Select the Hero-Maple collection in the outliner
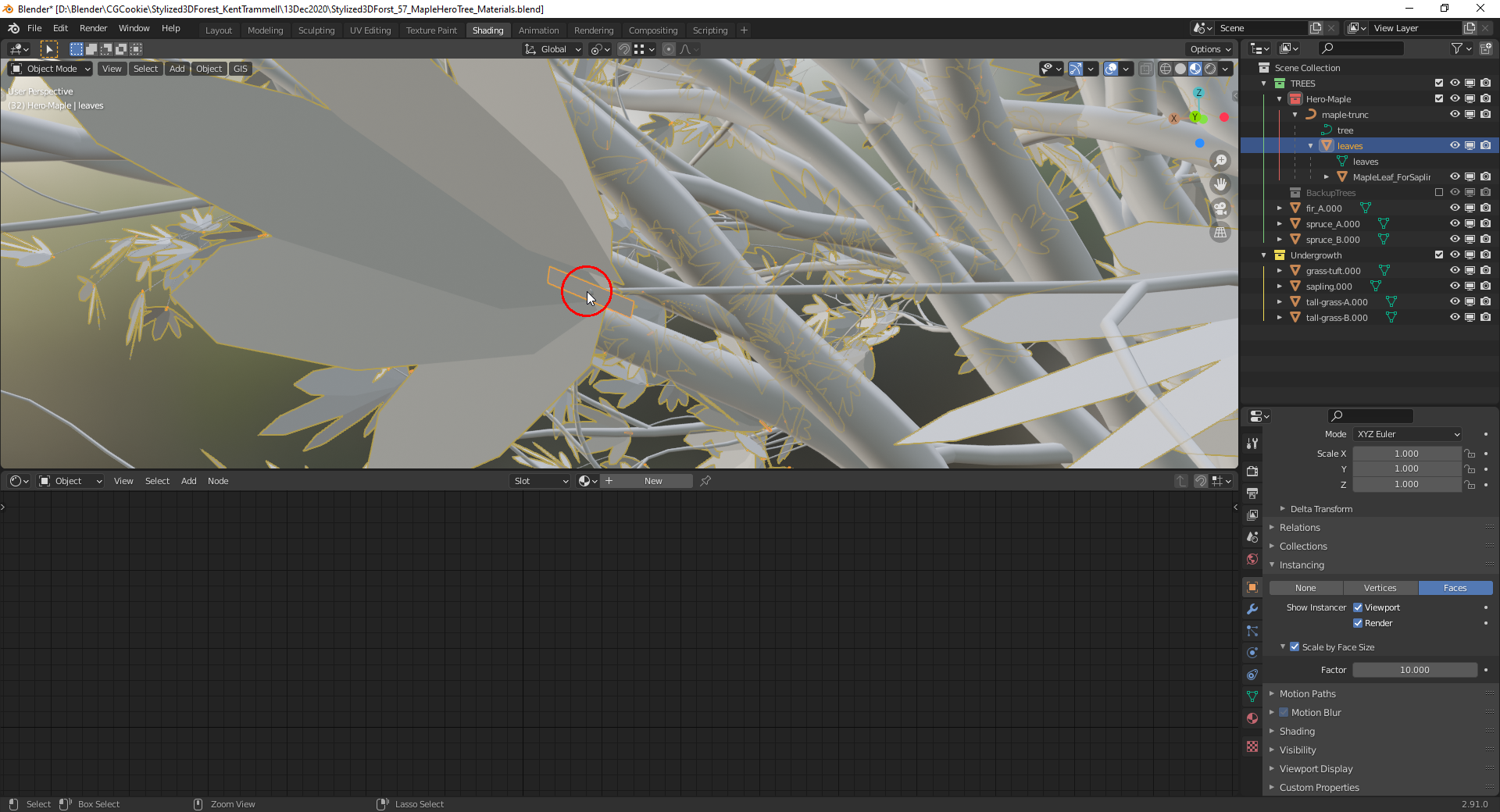1500x812 pixels. pos(1330,98)
